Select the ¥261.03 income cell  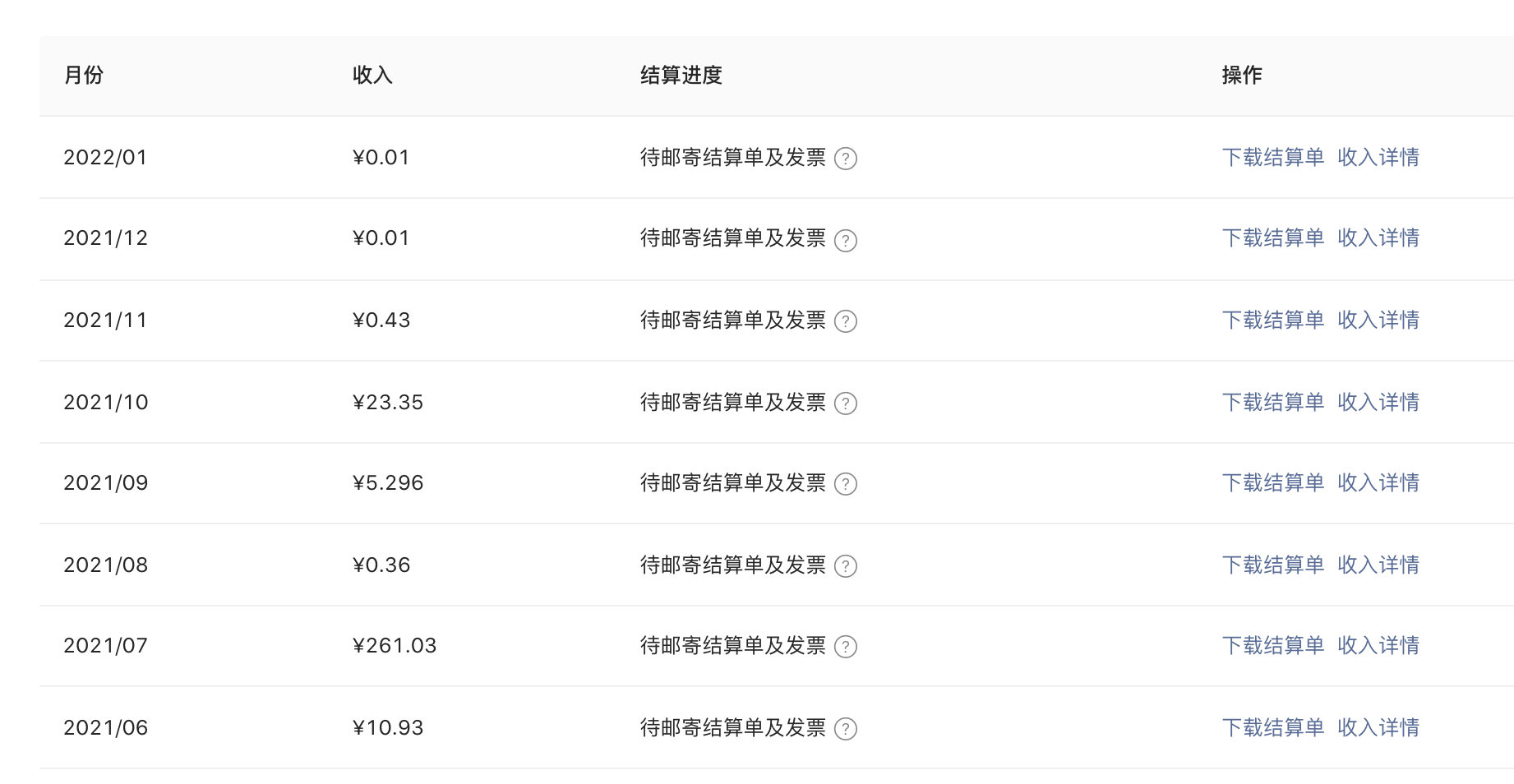[x=395, y=646]
